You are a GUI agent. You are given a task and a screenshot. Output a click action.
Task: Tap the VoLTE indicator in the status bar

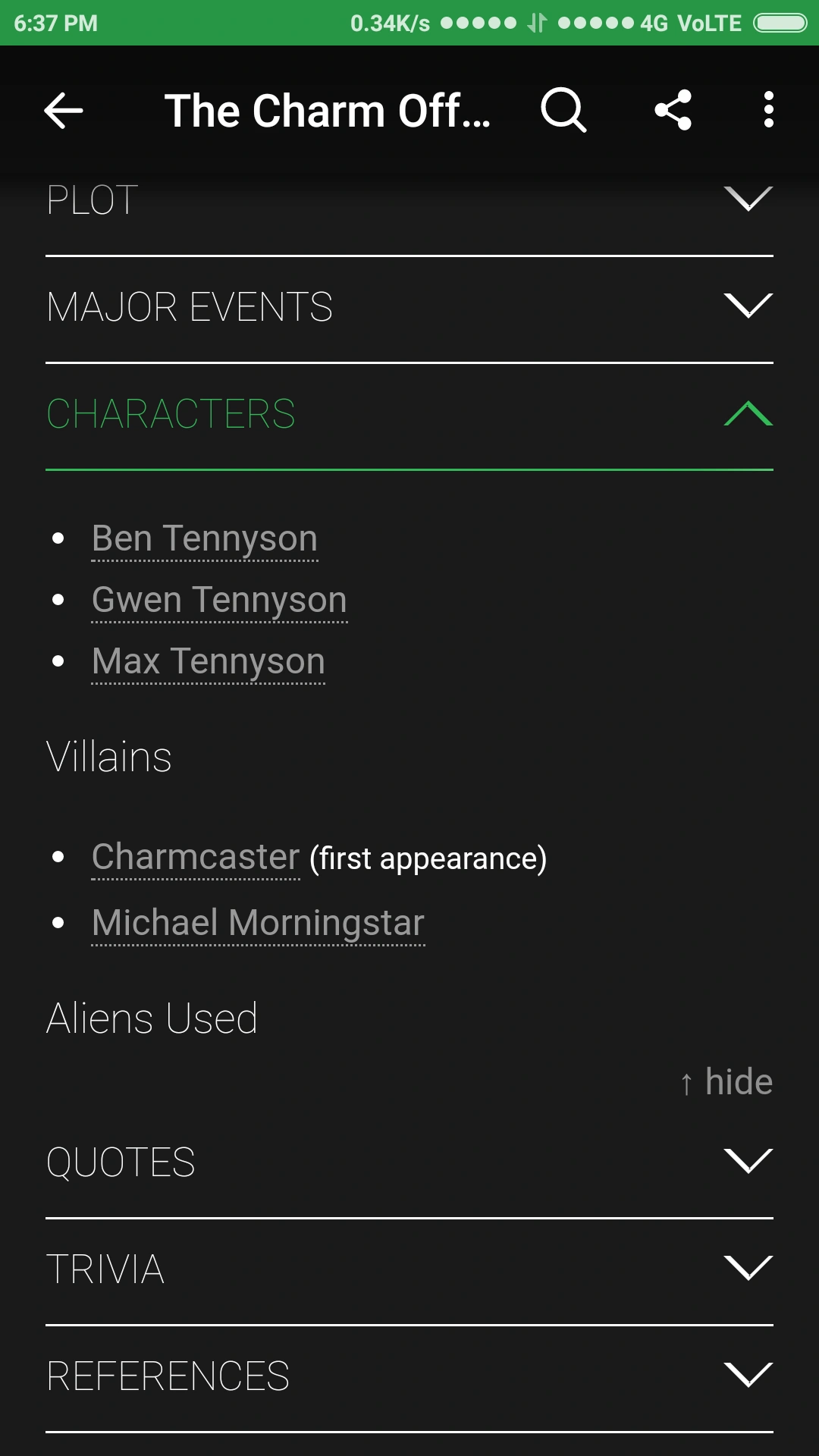(x=711, y=23)
